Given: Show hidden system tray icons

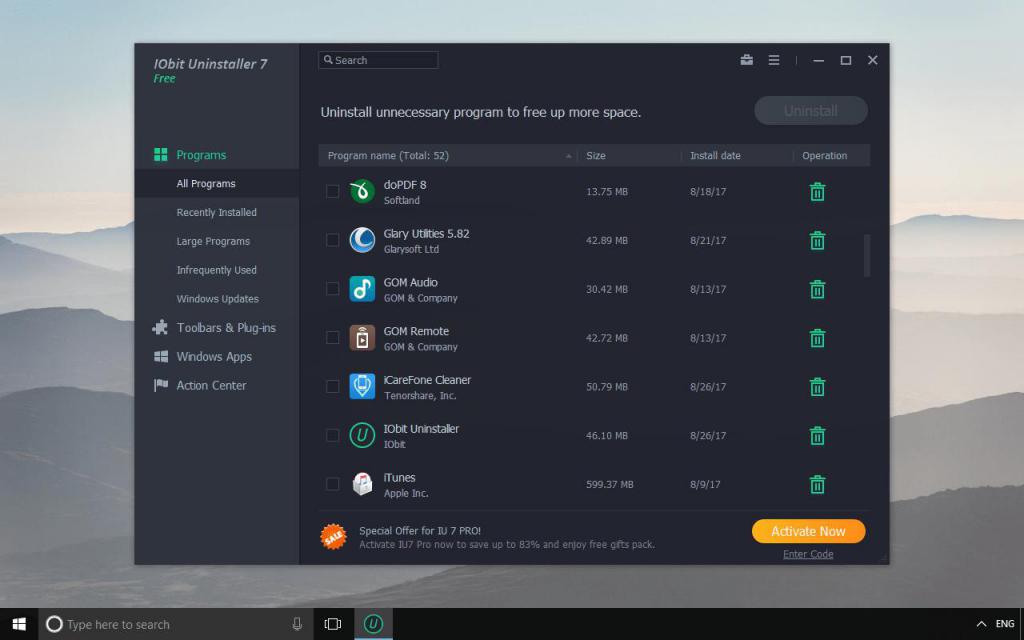Looking at the screenshot, I should pyautogui.click(x=981, y=624).
